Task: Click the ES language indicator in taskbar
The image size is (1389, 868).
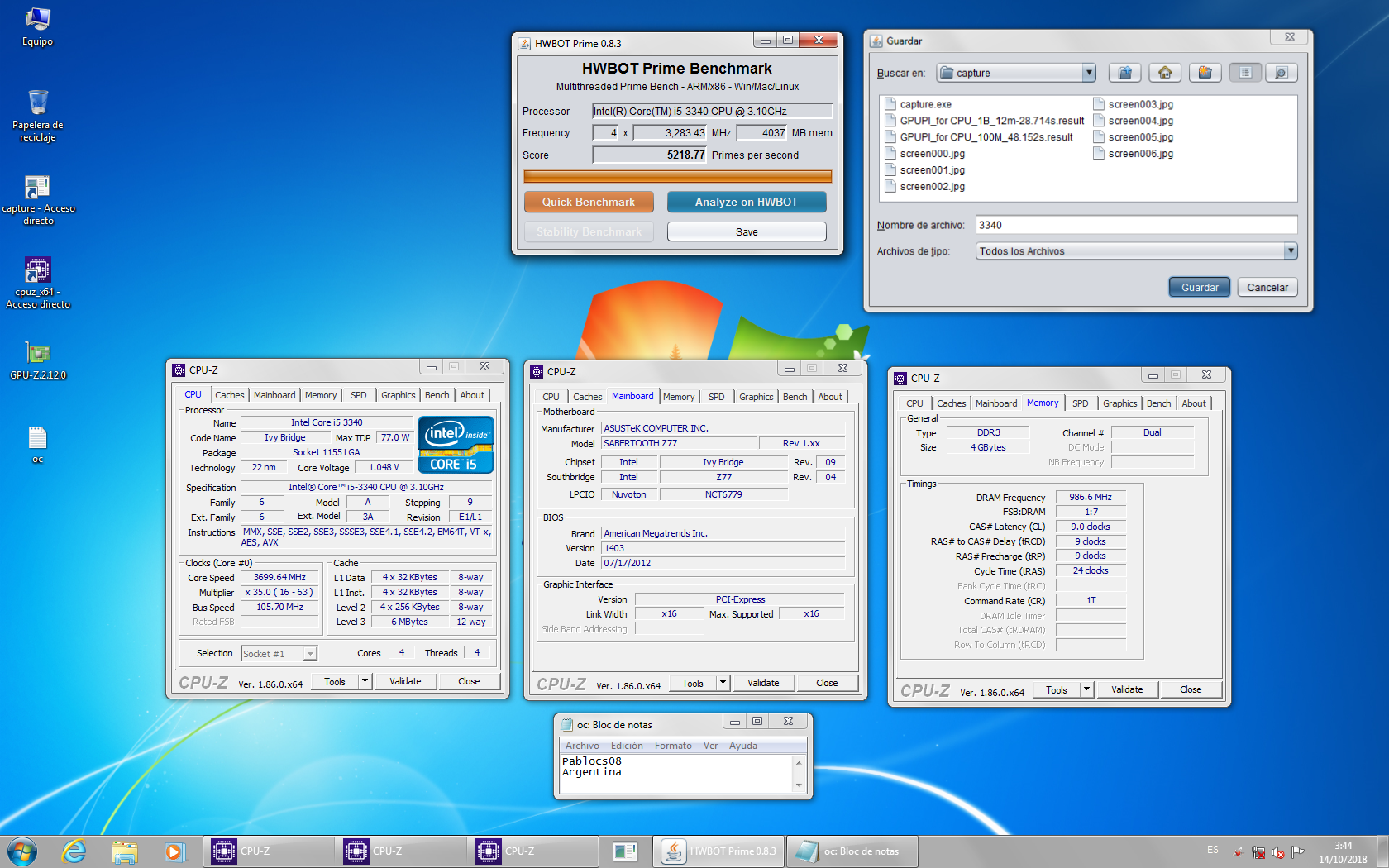Action: point(1213,850)
